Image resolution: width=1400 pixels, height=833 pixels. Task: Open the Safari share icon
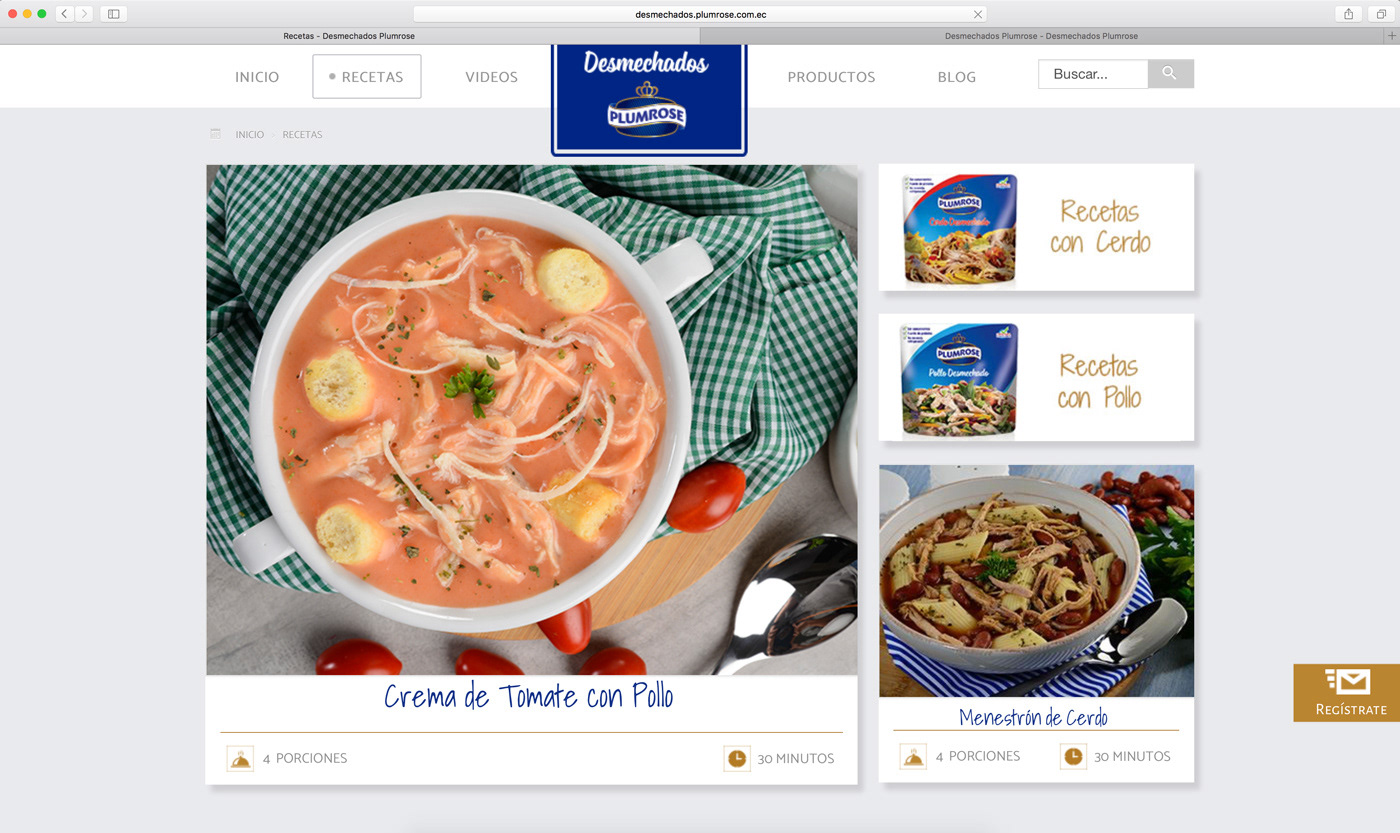[x=1348, y=14]
